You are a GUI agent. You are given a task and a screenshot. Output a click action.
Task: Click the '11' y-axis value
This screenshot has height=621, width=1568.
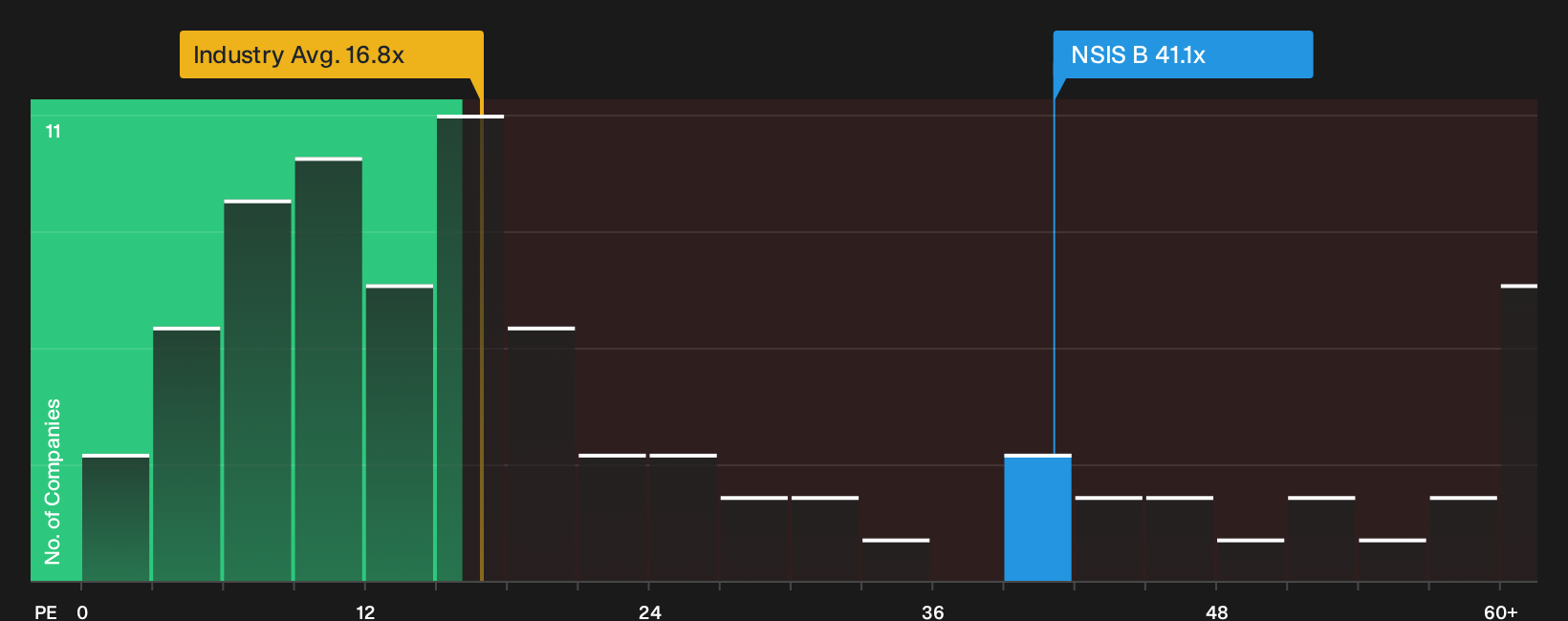[x=54, y=132]
